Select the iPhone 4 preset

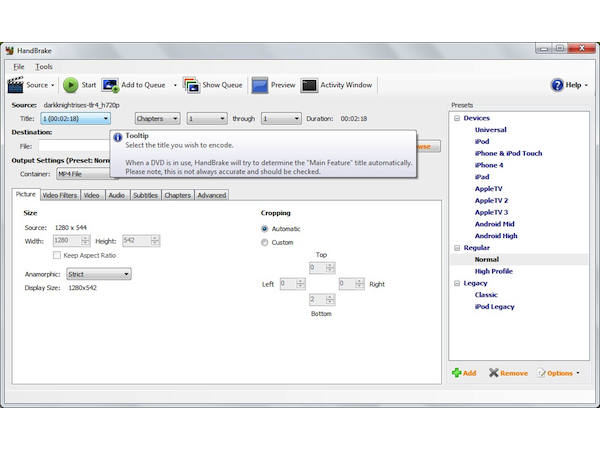point(489,165)
